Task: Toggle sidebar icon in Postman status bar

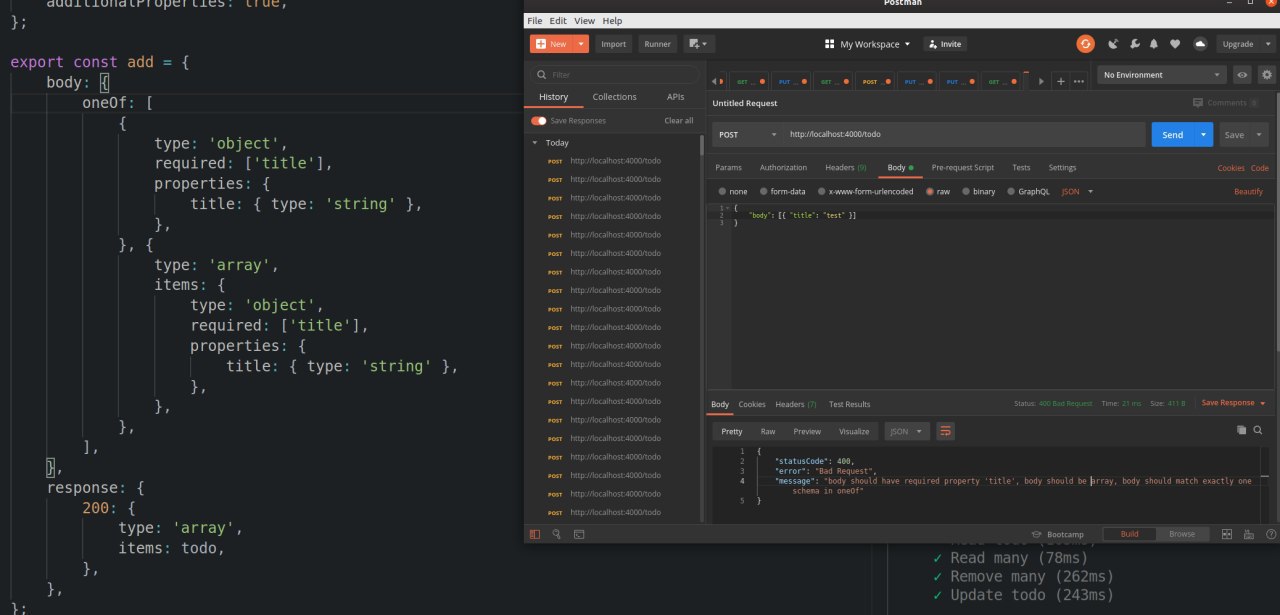Action: [535, 534]
